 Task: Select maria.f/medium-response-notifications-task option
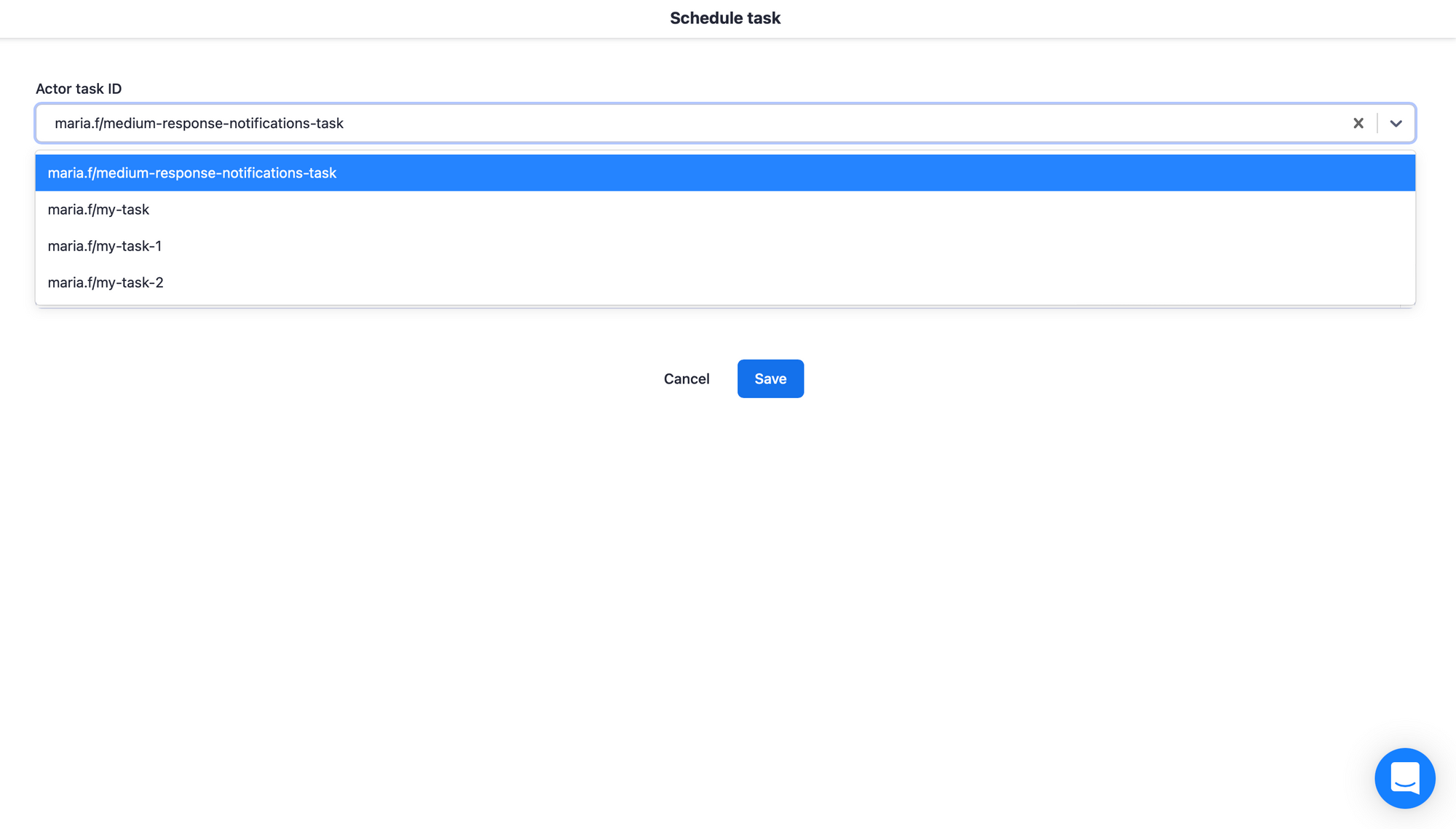(192, 172)
